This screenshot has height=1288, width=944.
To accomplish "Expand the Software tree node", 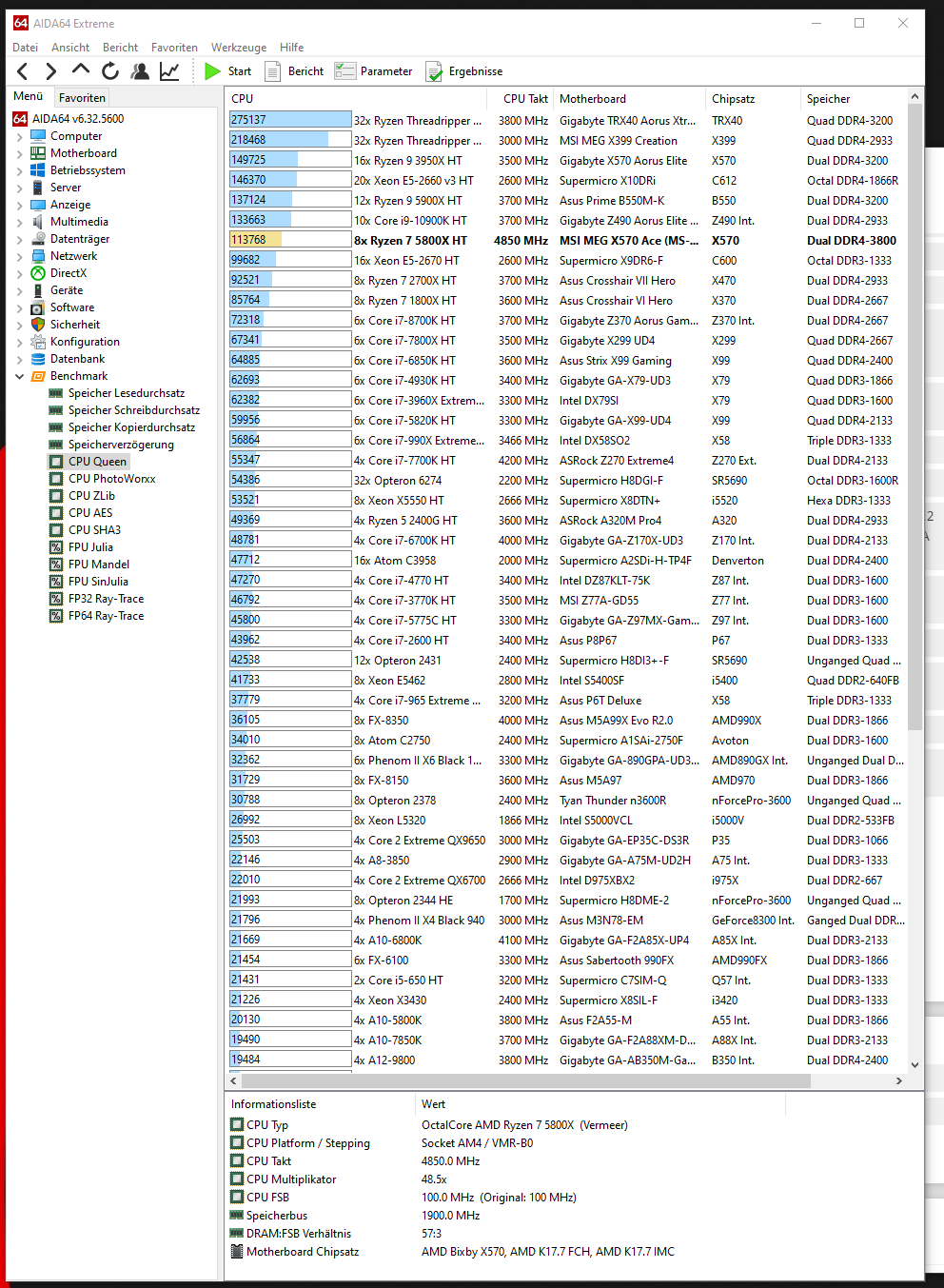I will click(19, 307).
